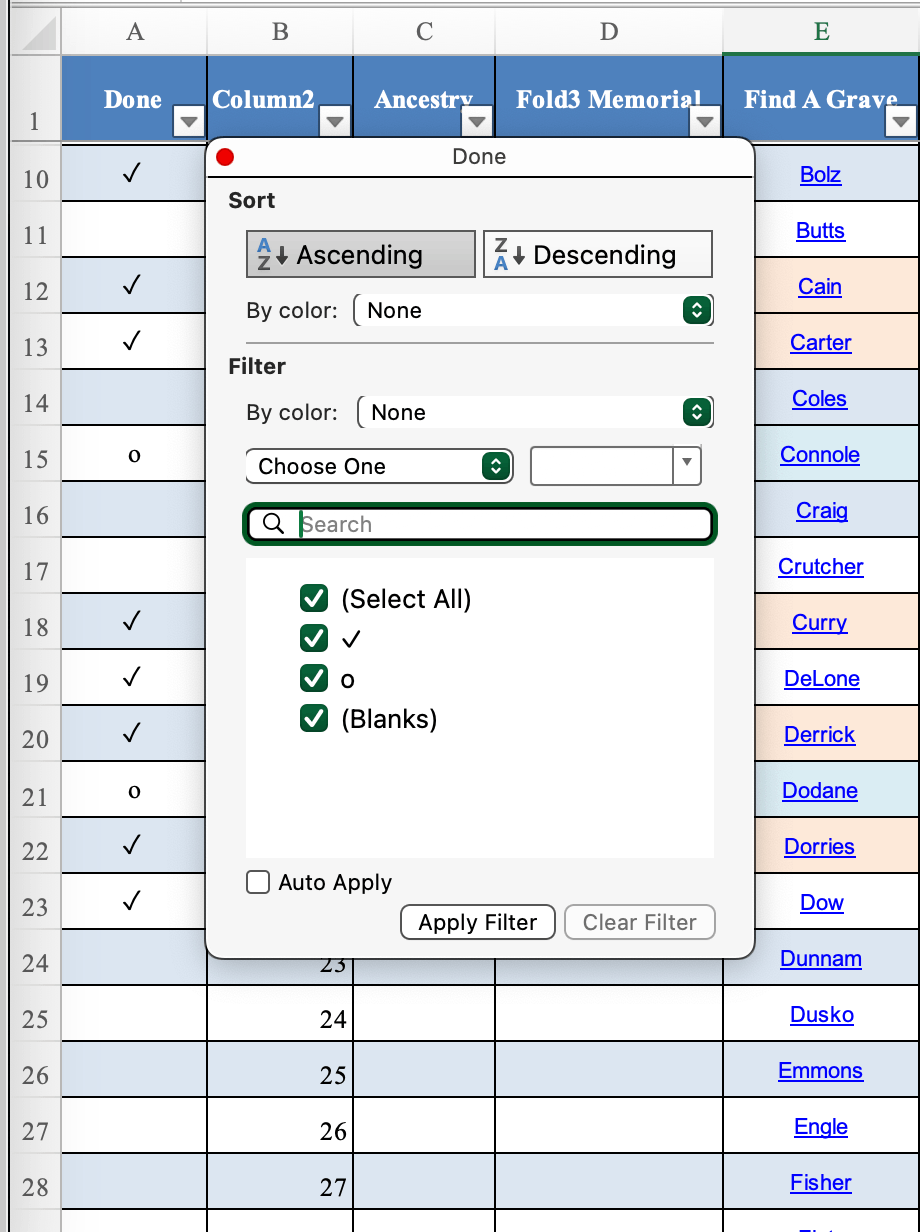
Task: Open the Done column filter arrow
Action: [188, 122]
